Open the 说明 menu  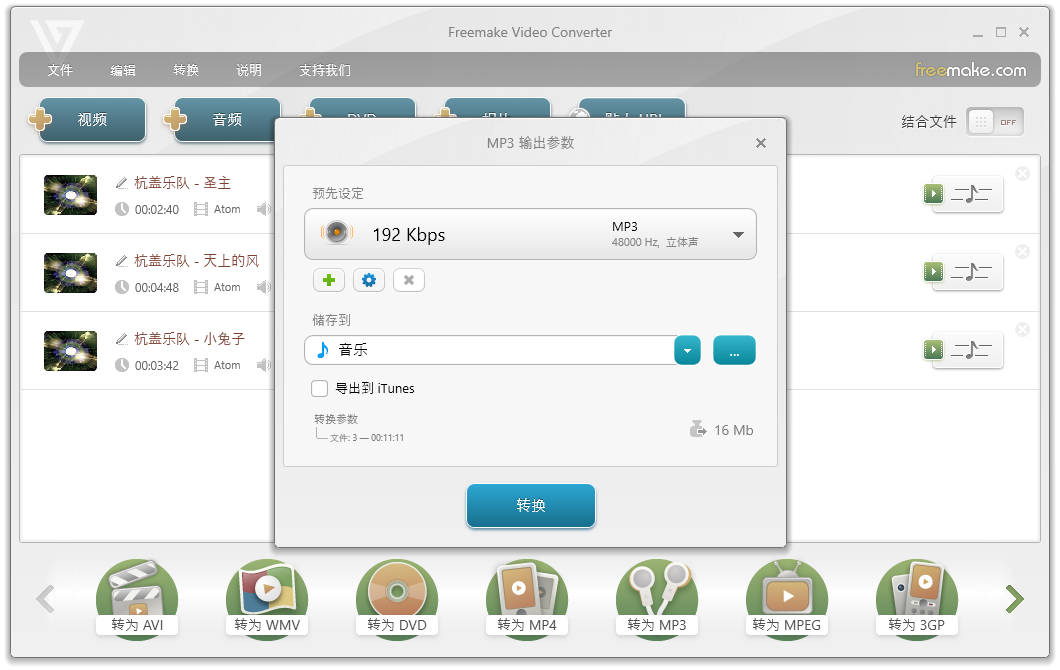(x=249, y=70)
